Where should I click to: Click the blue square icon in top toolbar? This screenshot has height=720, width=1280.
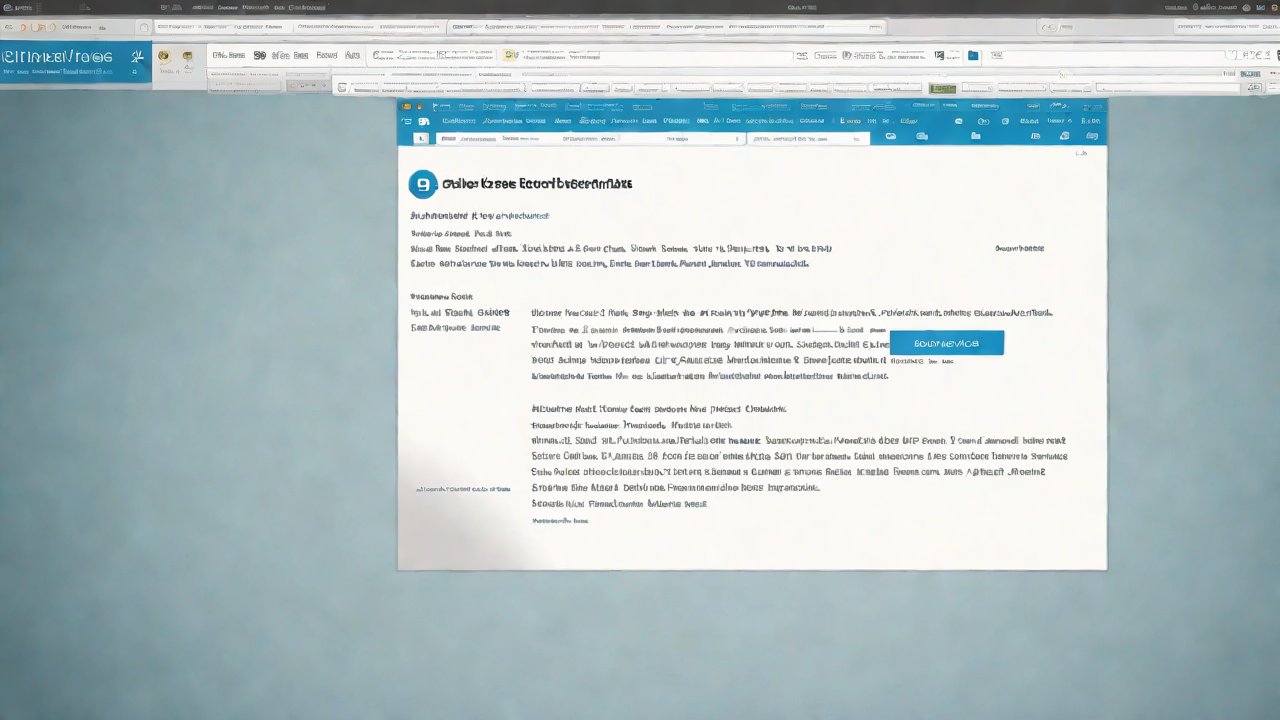tap(973, 56)
